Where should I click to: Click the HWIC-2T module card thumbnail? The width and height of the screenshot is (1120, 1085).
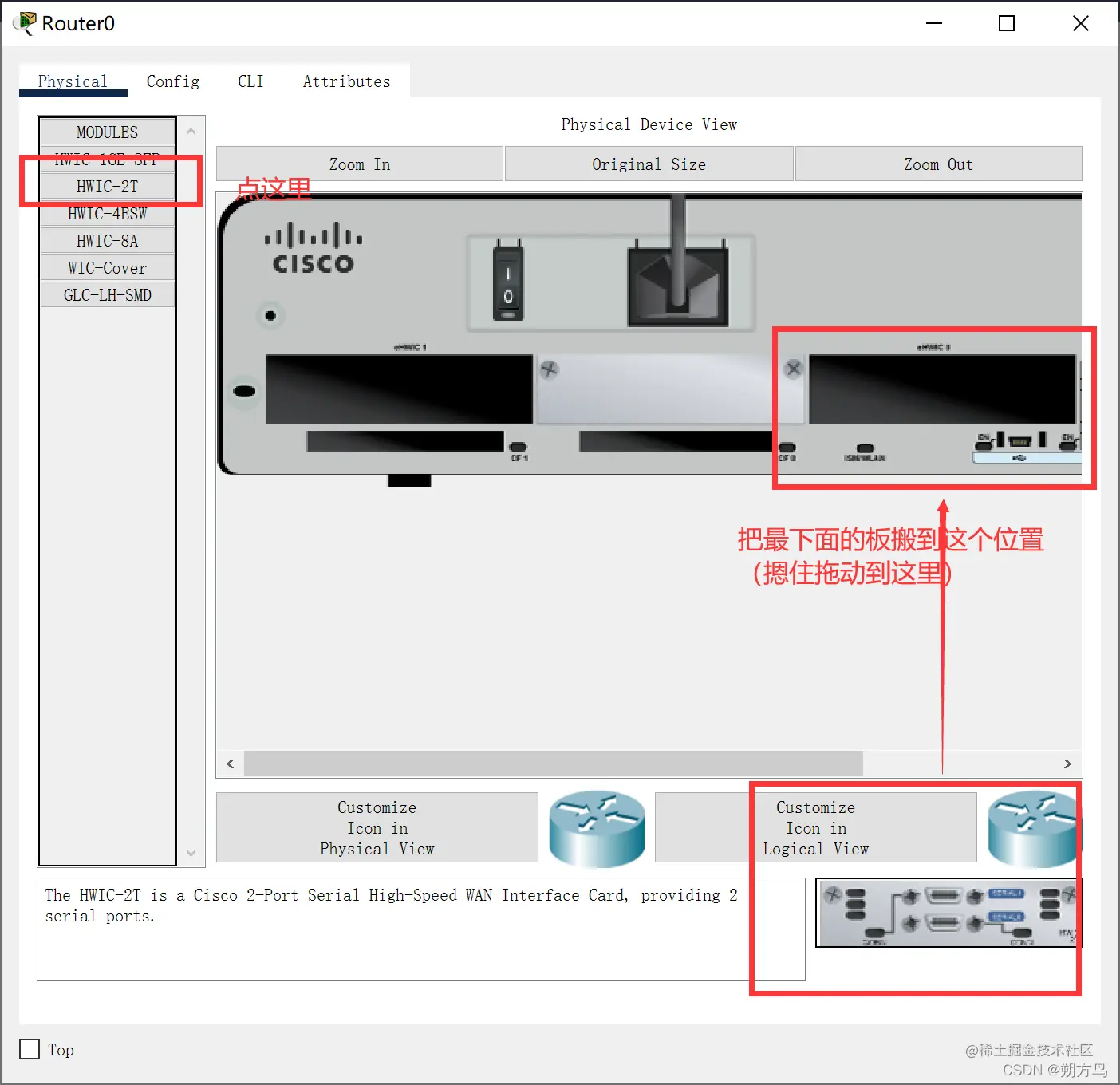[948, 913]
